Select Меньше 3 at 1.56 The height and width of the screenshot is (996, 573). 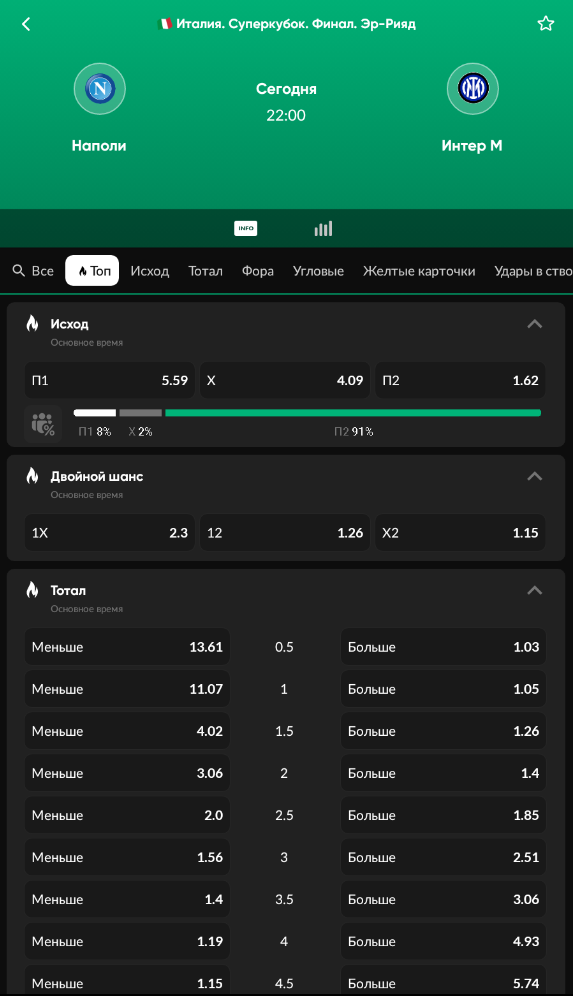127,857
